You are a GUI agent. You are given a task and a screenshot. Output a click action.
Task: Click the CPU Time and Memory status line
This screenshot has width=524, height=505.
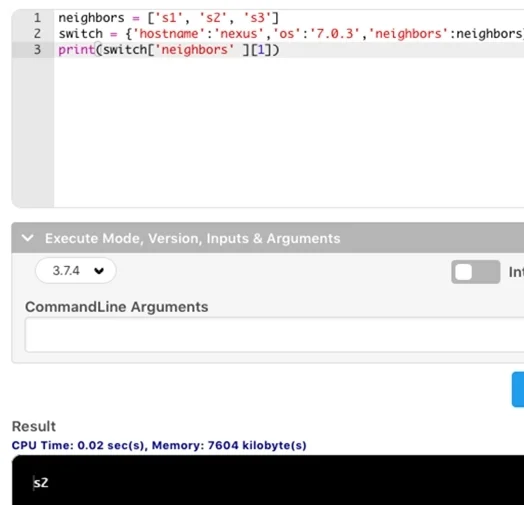point(159,446)
